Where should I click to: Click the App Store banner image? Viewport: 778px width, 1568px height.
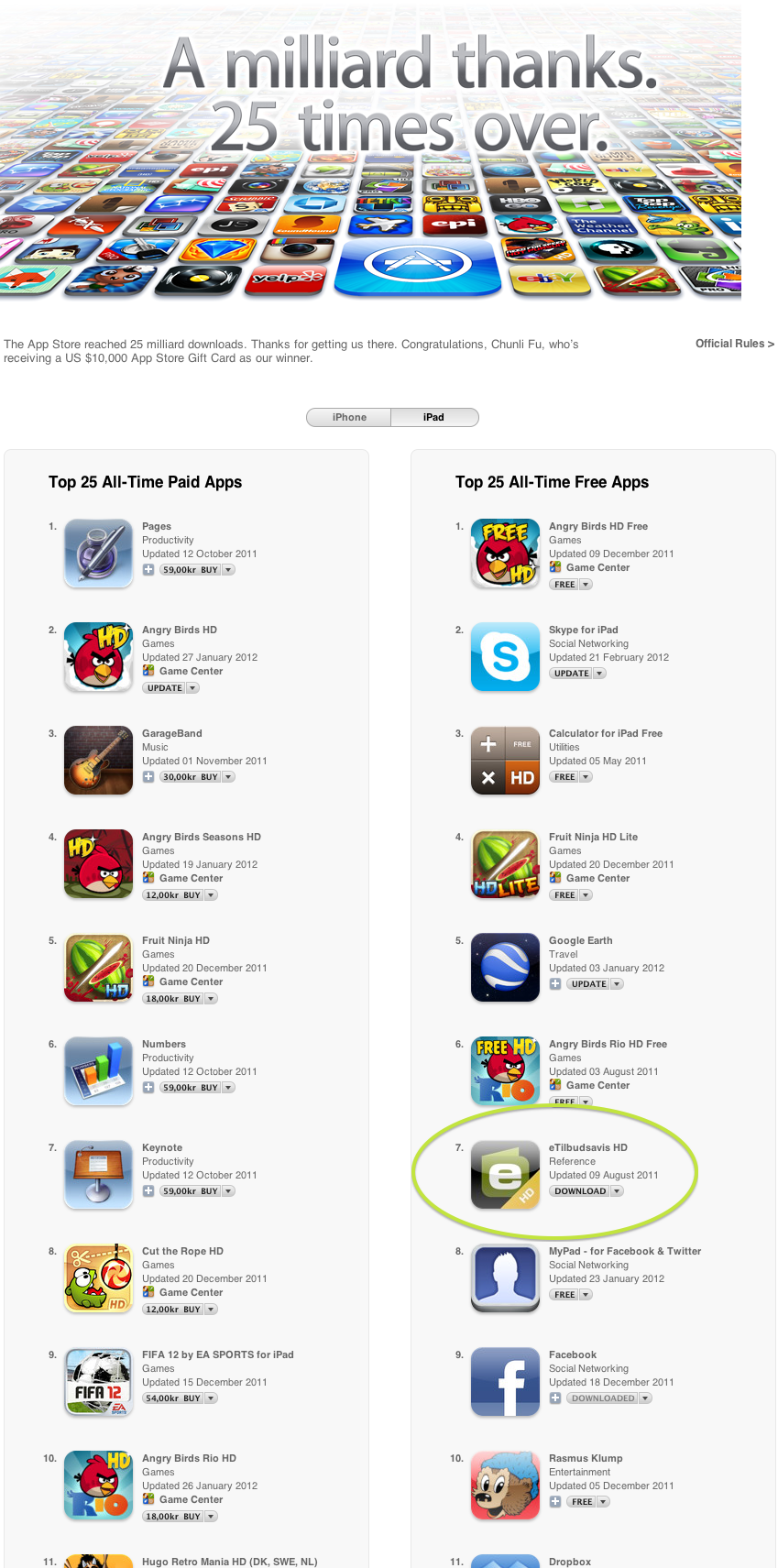(370, 151)
